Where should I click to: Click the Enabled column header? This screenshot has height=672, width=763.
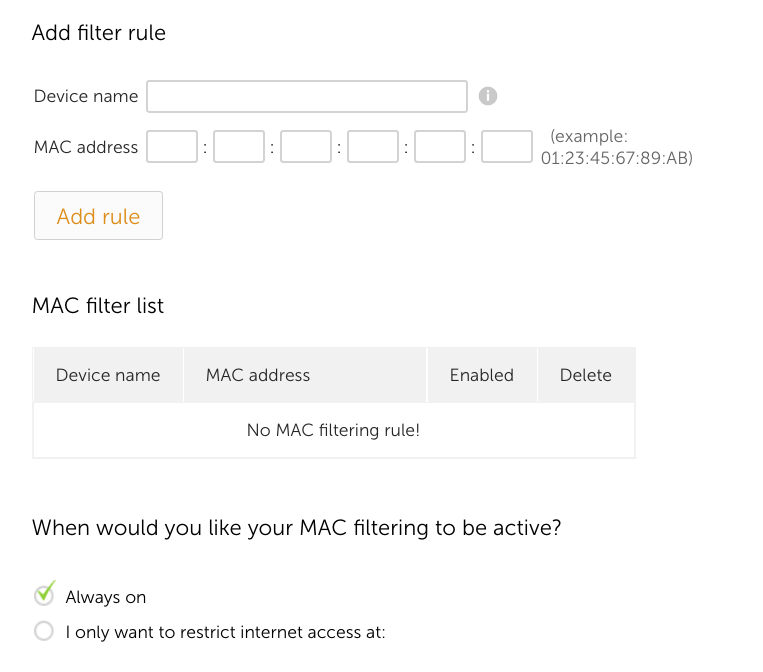(482, 375)
